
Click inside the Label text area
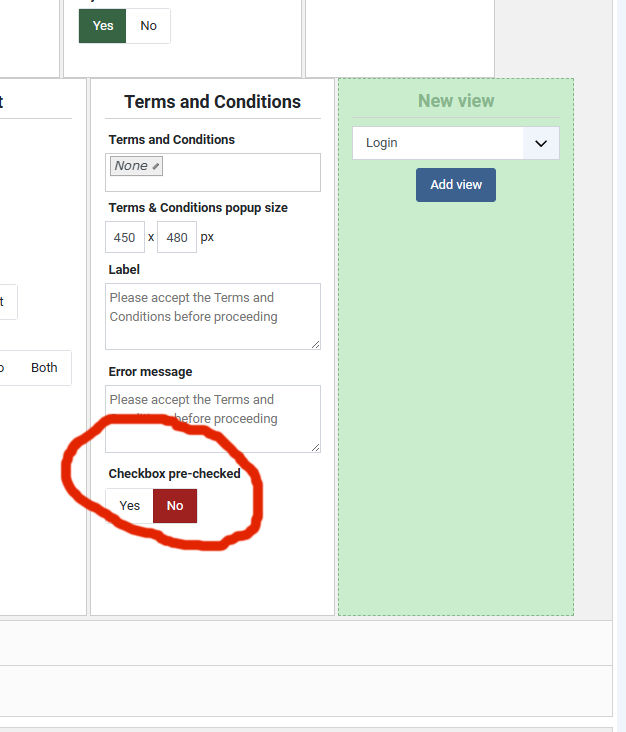click(213, 317)
